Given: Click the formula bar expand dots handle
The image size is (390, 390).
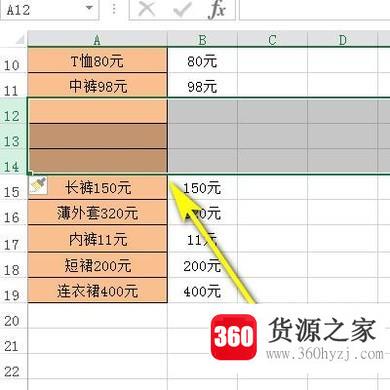Looking at the screenshot, I should click(x=114, y=9).
